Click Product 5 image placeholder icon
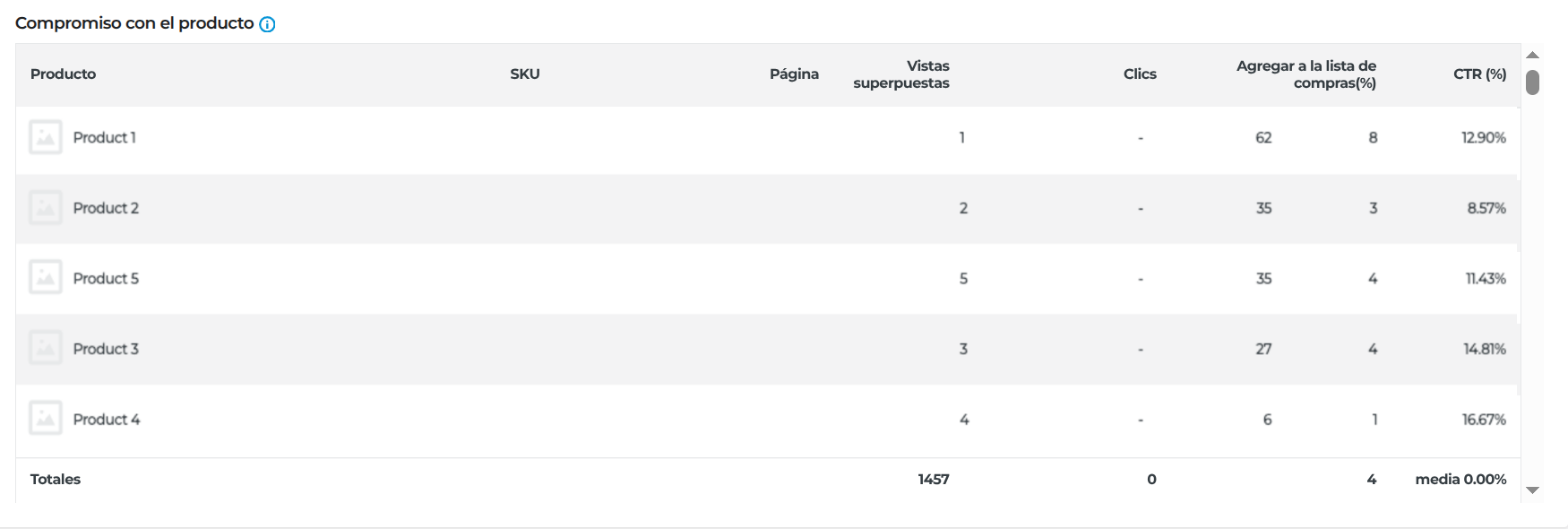 pyautogui.click(x=46, y=278)
